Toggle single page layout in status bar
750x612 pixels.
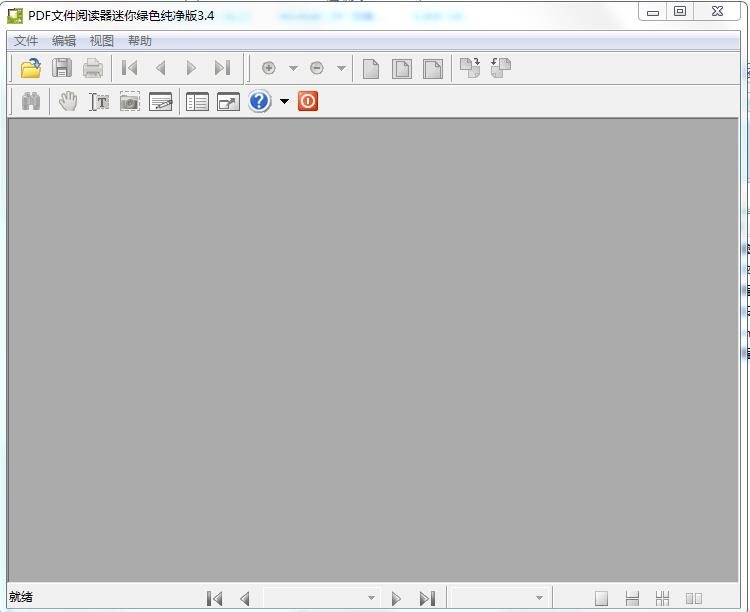pyautogui.click(x=601, y=598)
